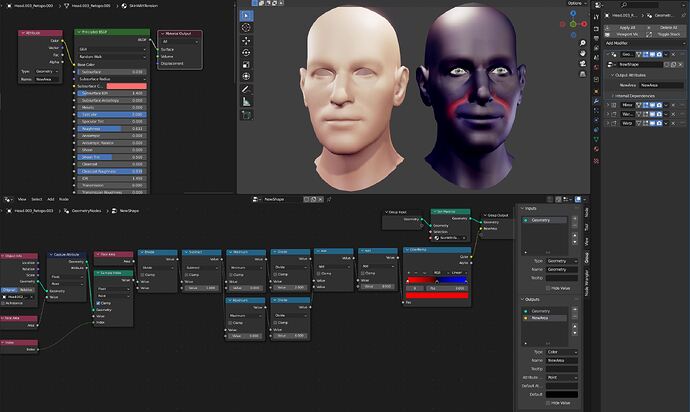Adjust Roughness slider in Principled BSDF

112,129
